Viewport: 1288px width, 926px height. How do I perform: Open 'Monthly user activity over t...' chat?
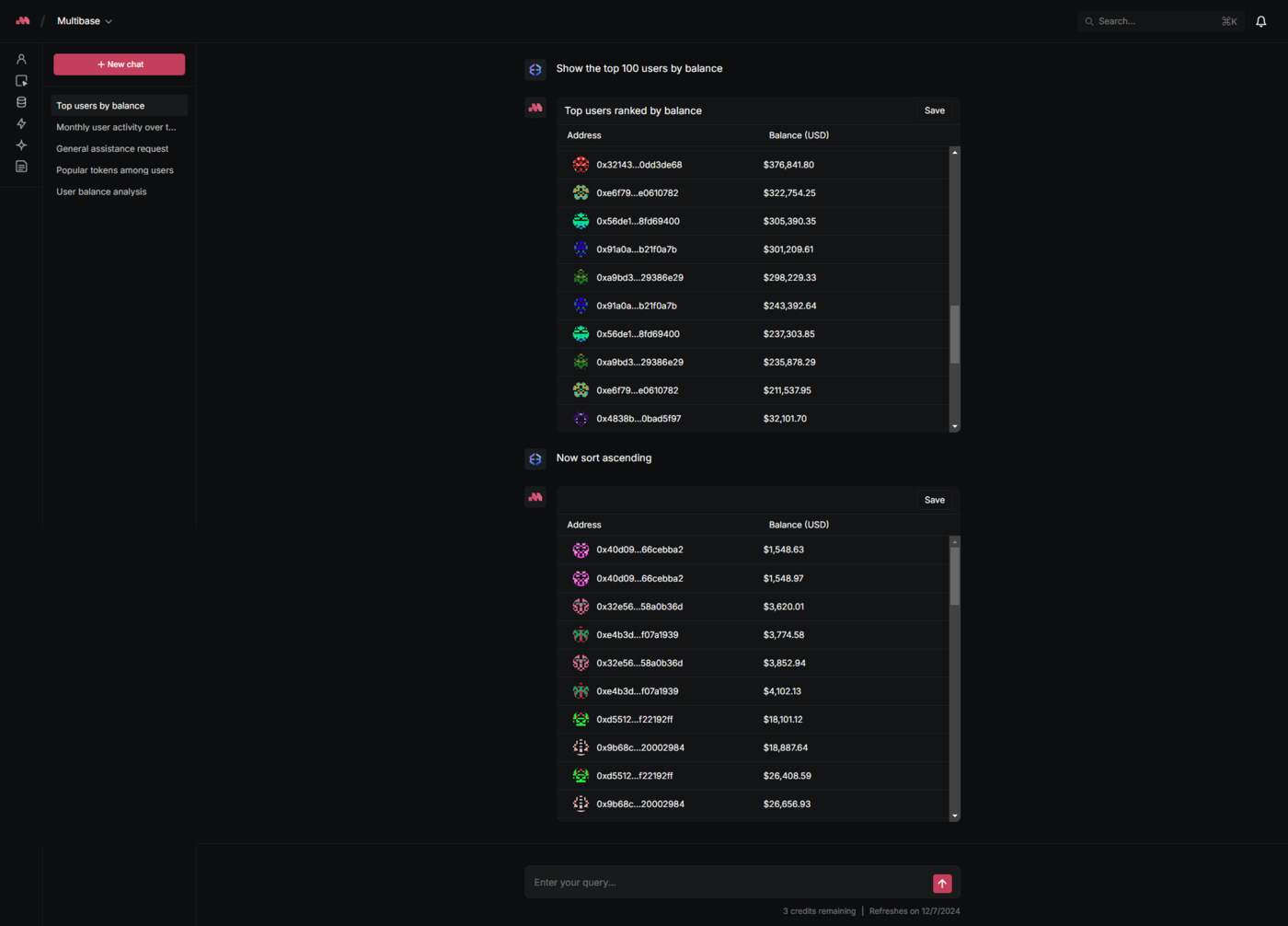(x=120, y=127)
